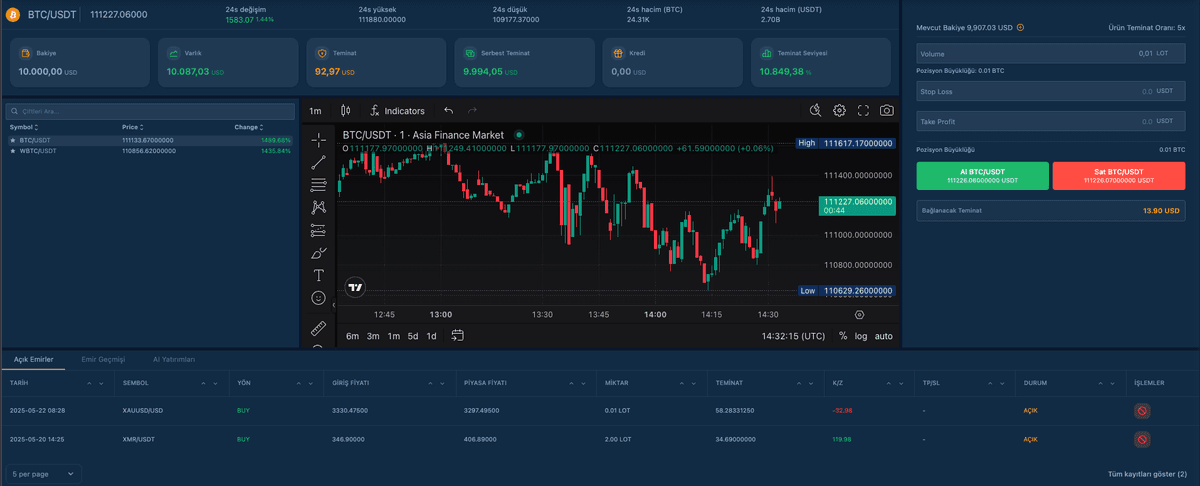Select the brush drawing tool
This screenshot has height=486, width=1200.
coord(319,253)
